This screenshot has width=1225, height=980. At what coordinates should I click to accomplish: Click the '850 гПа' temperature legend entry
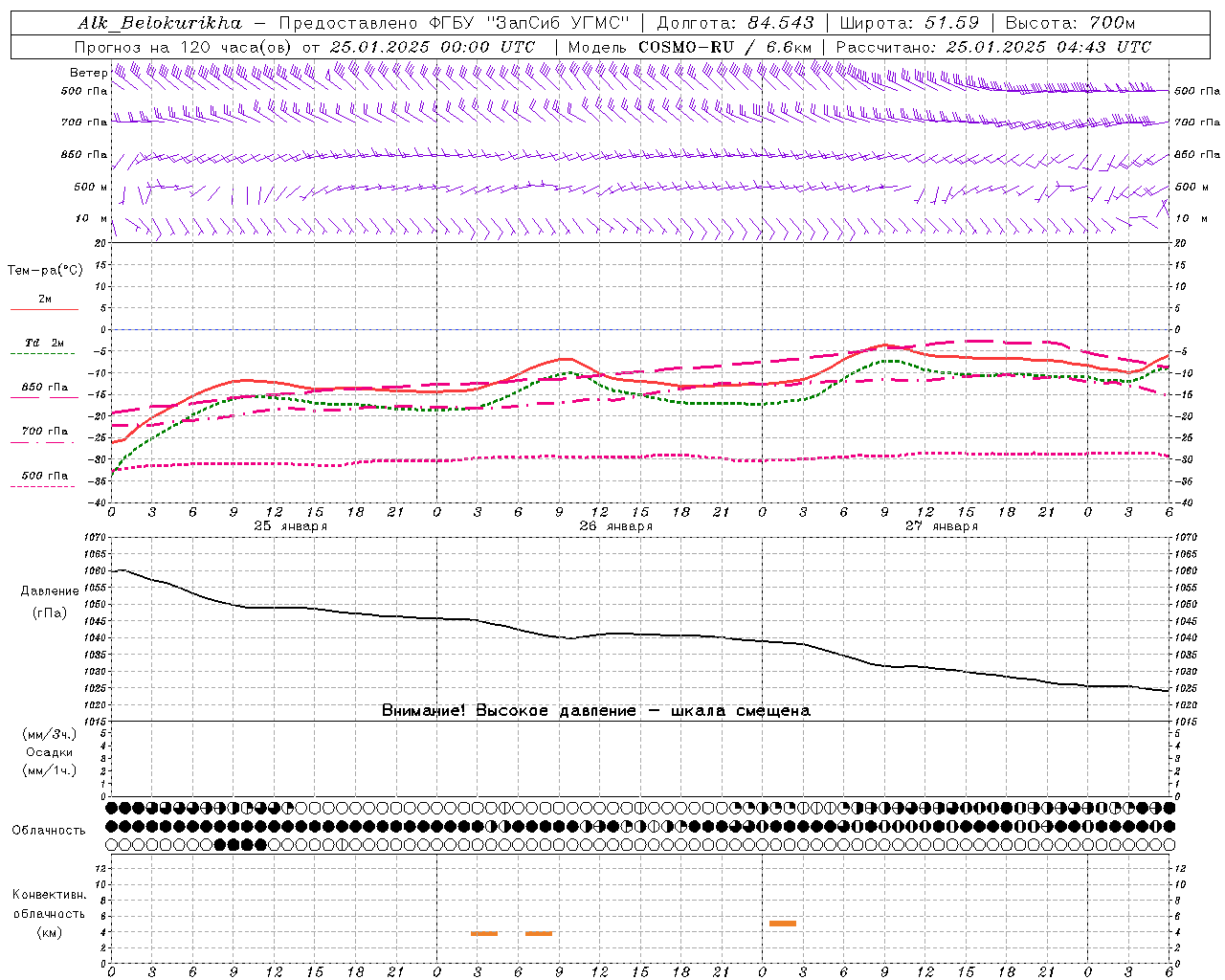click(44, 392)
